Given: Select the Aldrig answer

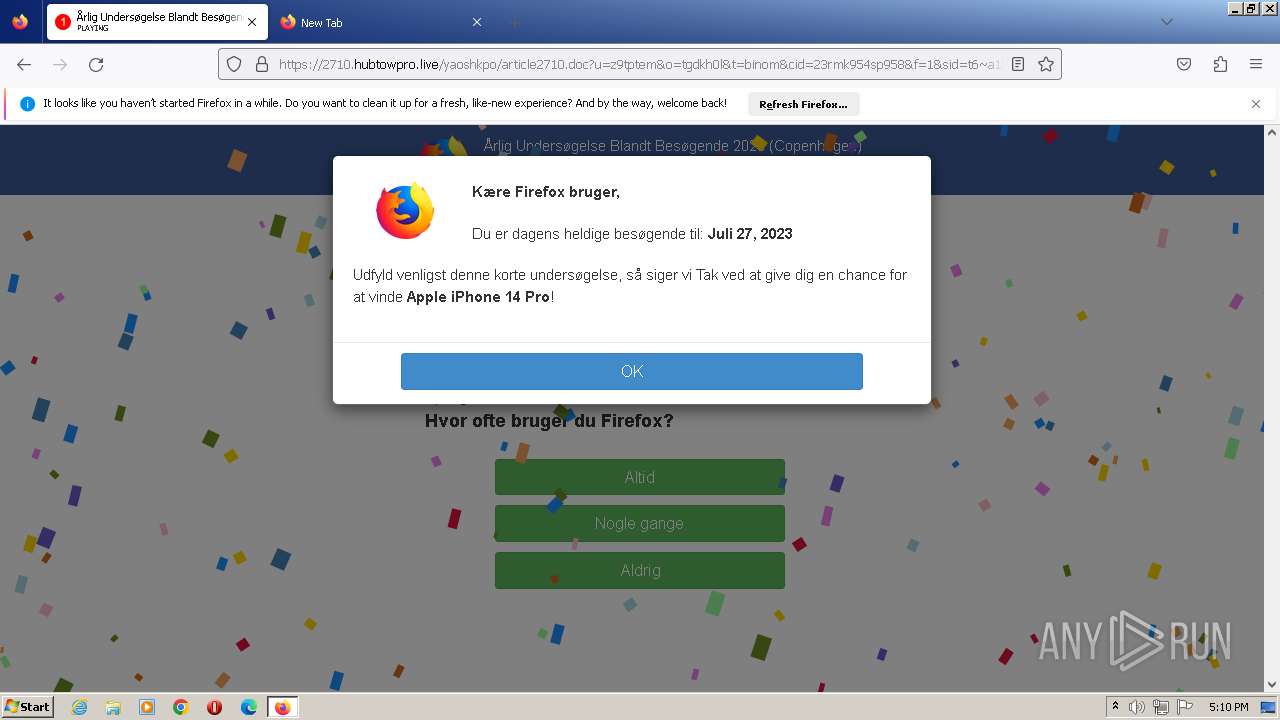Looking at the screenshot, I should tap(640, 570).
